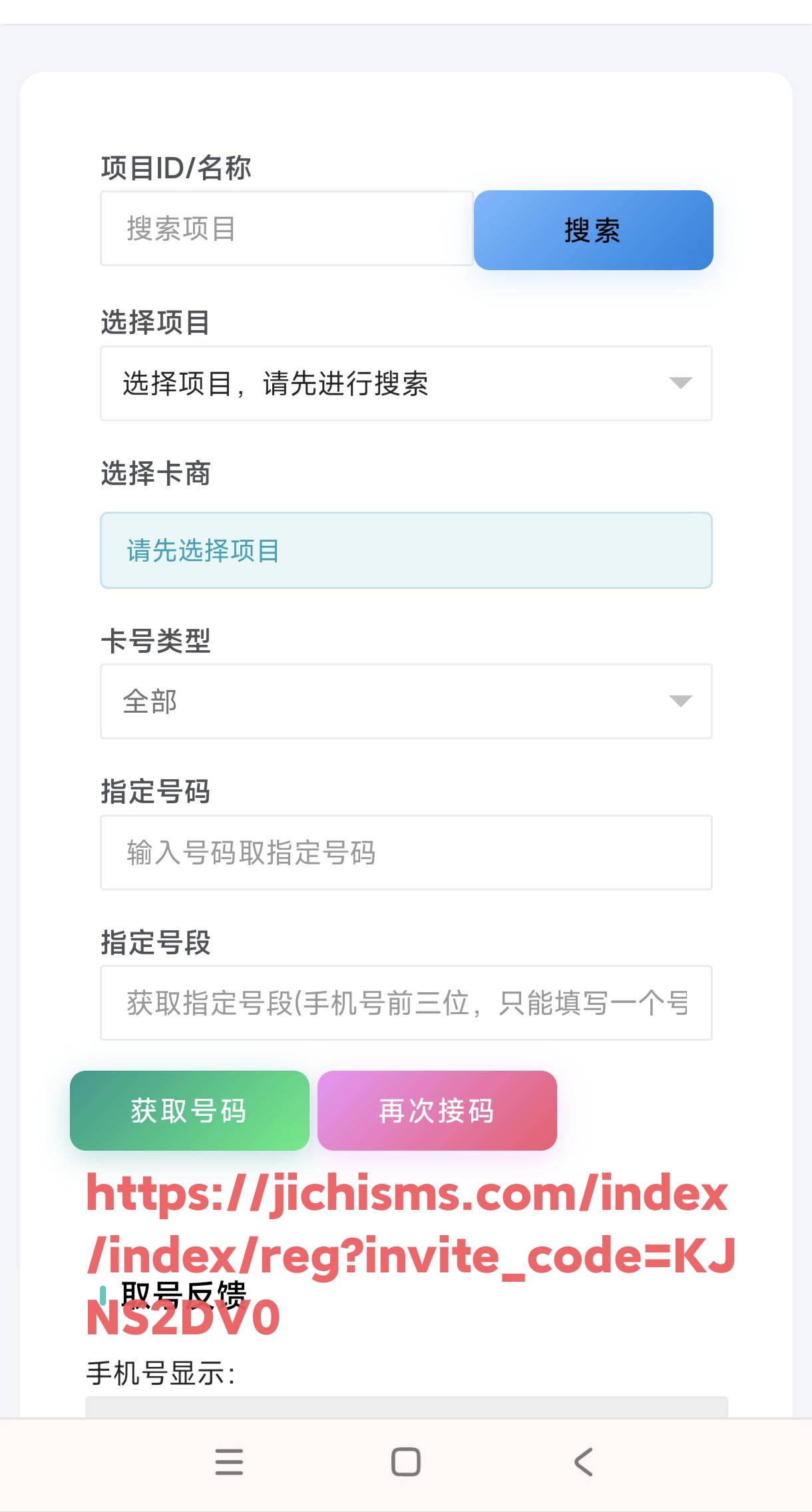
Task: Click the blue 搜索 button
Action: click(x=593, y=230)
